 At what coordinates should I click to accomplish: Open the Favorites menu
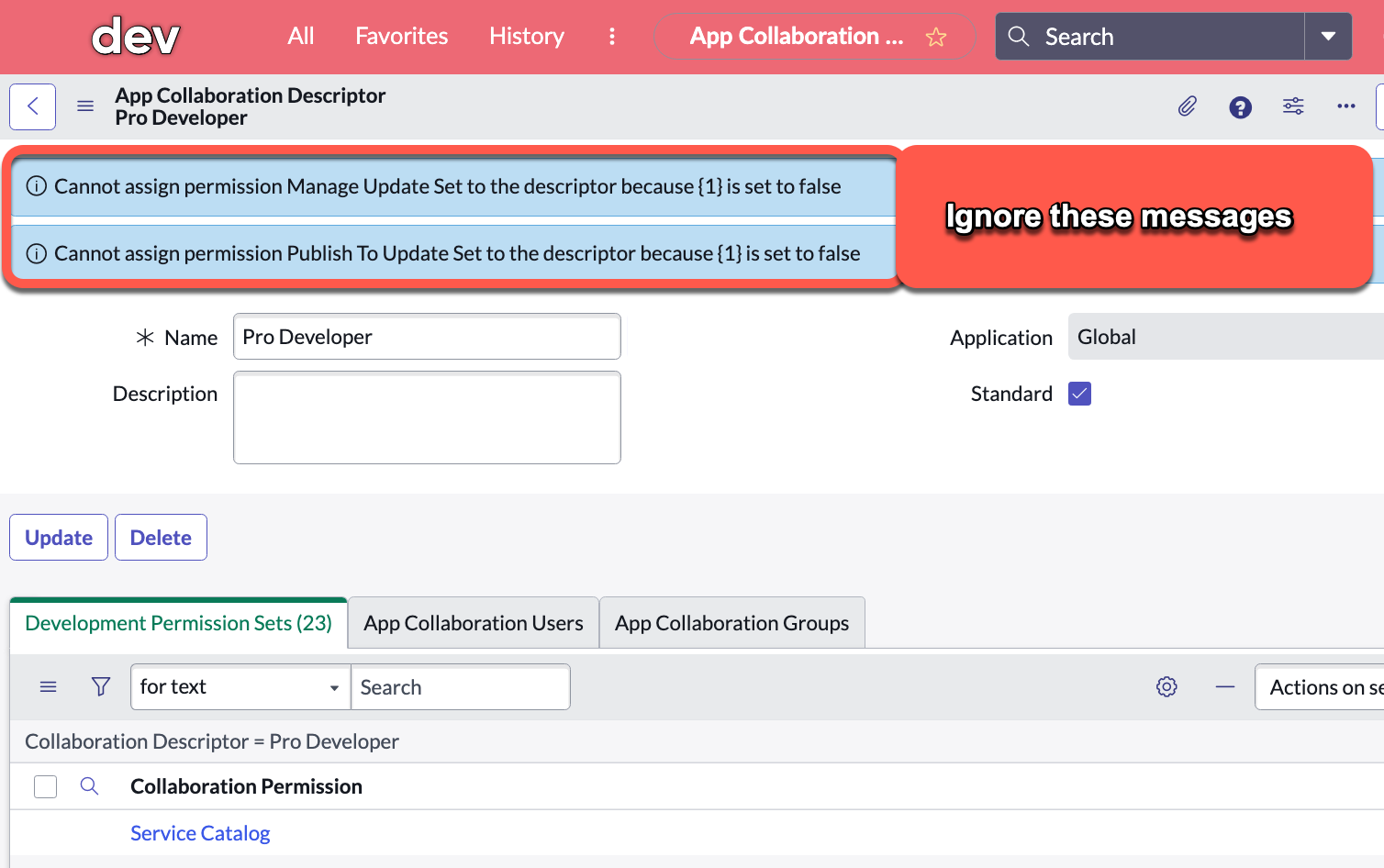click(402, 36)
